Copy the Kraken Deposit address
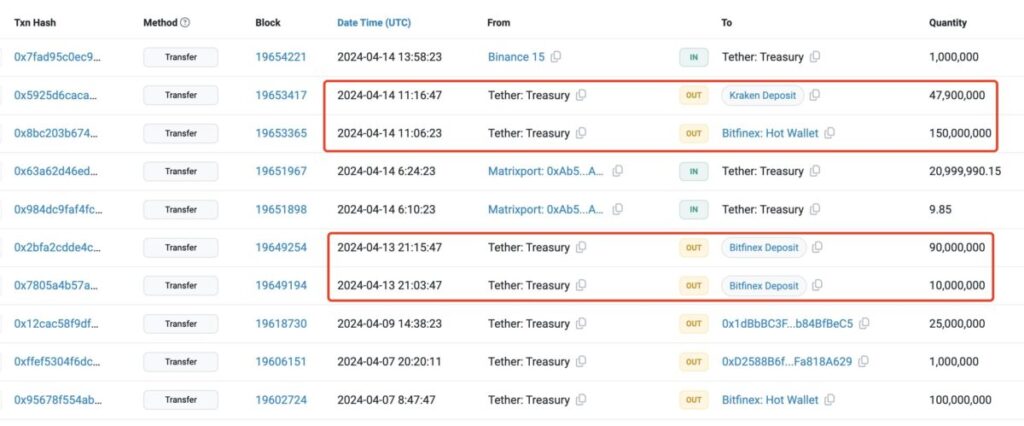The height and width of the screenshot is (426, 1024). point(814,95)
